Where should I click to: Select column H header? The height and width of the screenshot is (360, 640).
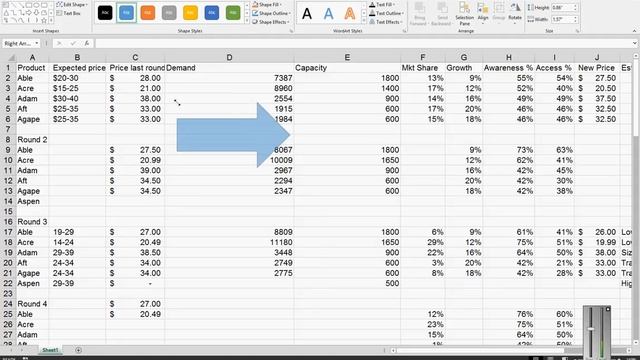(x=508, y=58)
